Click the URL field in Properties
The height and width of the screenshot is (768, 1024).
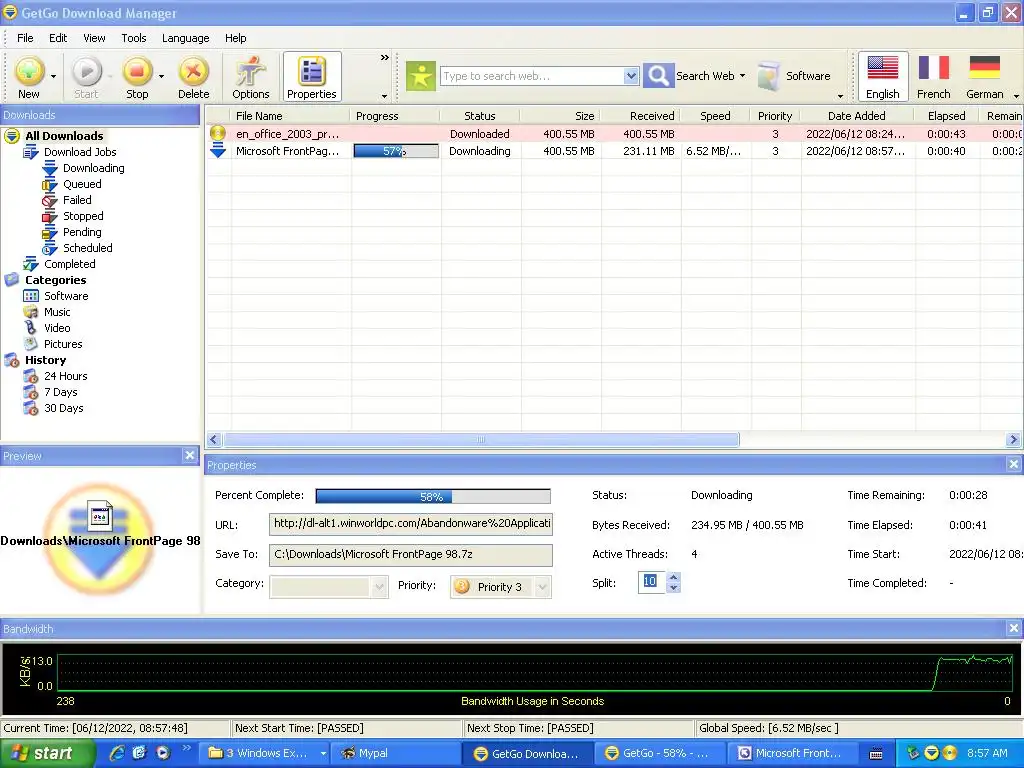pyautogui.click(x=411, y=524)
